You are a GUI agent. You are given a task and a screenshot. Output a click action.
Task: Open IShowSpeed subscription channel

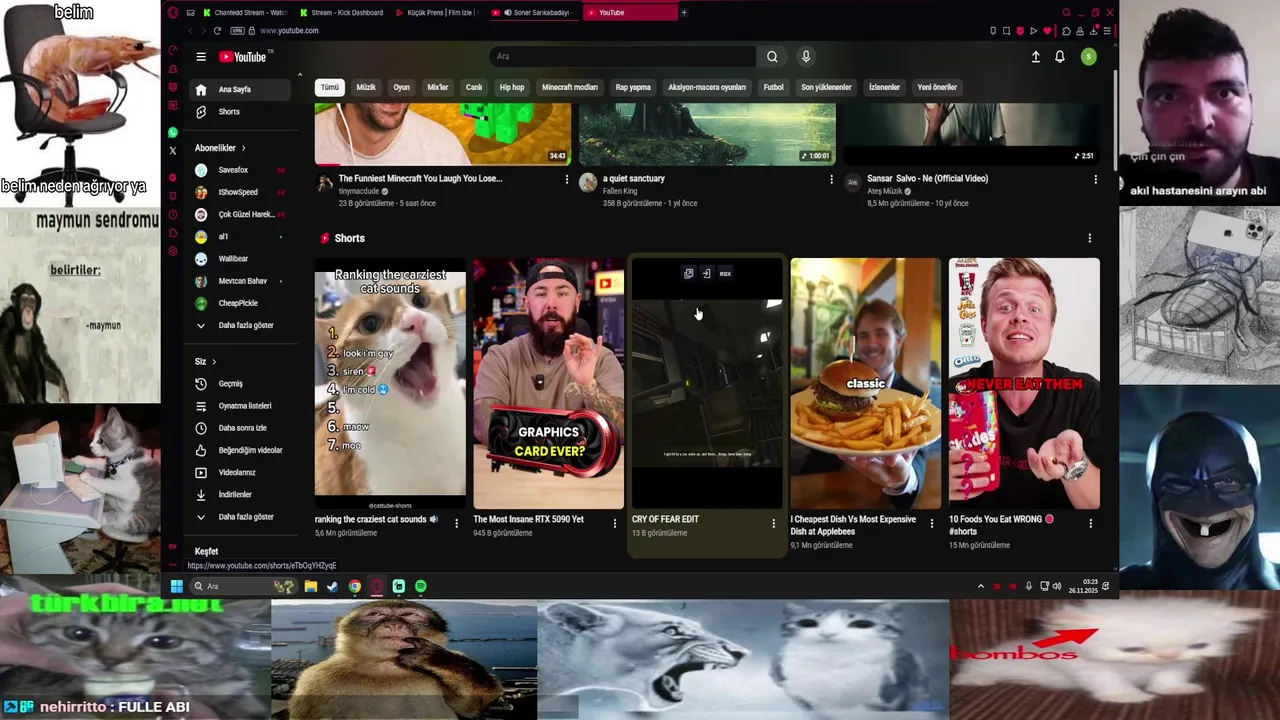(x=240, y=192)
